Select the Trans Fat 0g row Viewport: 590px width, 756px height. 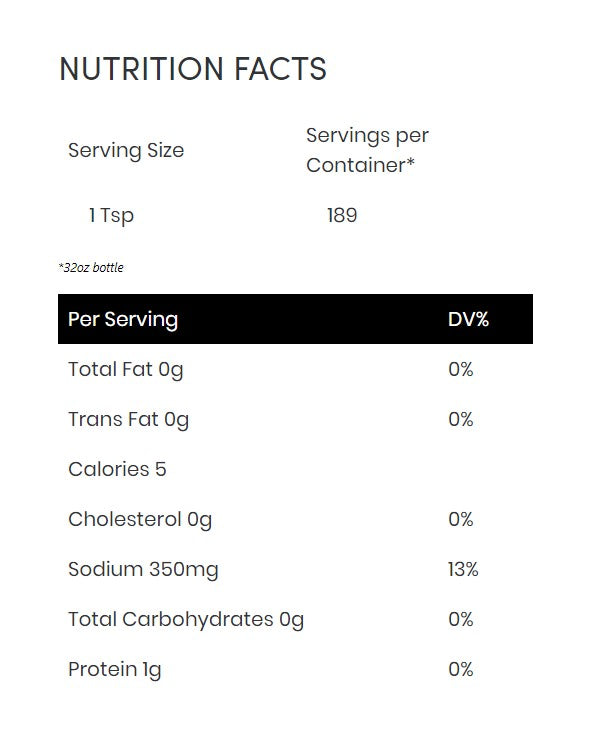(295, 419)
